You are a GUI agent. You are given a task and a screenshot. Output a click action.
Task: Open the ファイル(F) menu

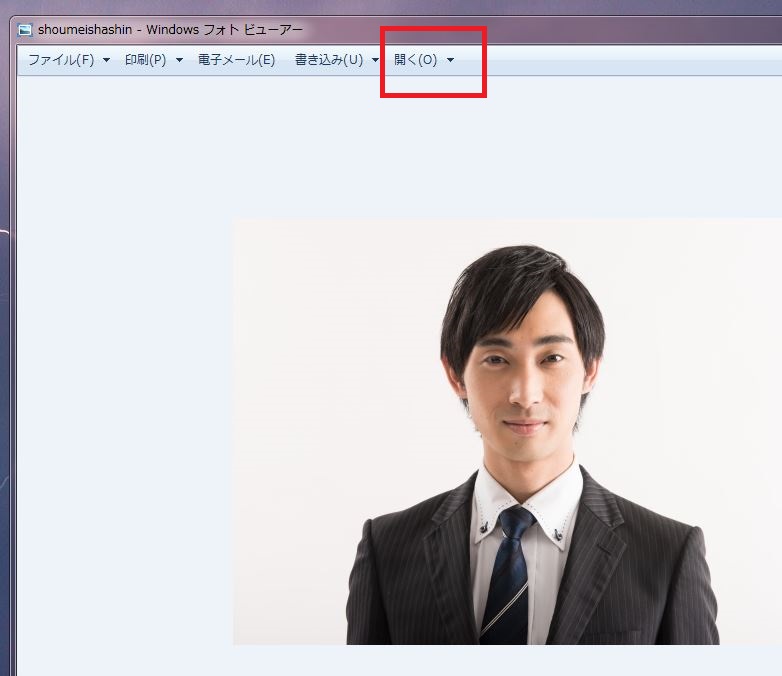pyautogui.click(x=61, y=60)
